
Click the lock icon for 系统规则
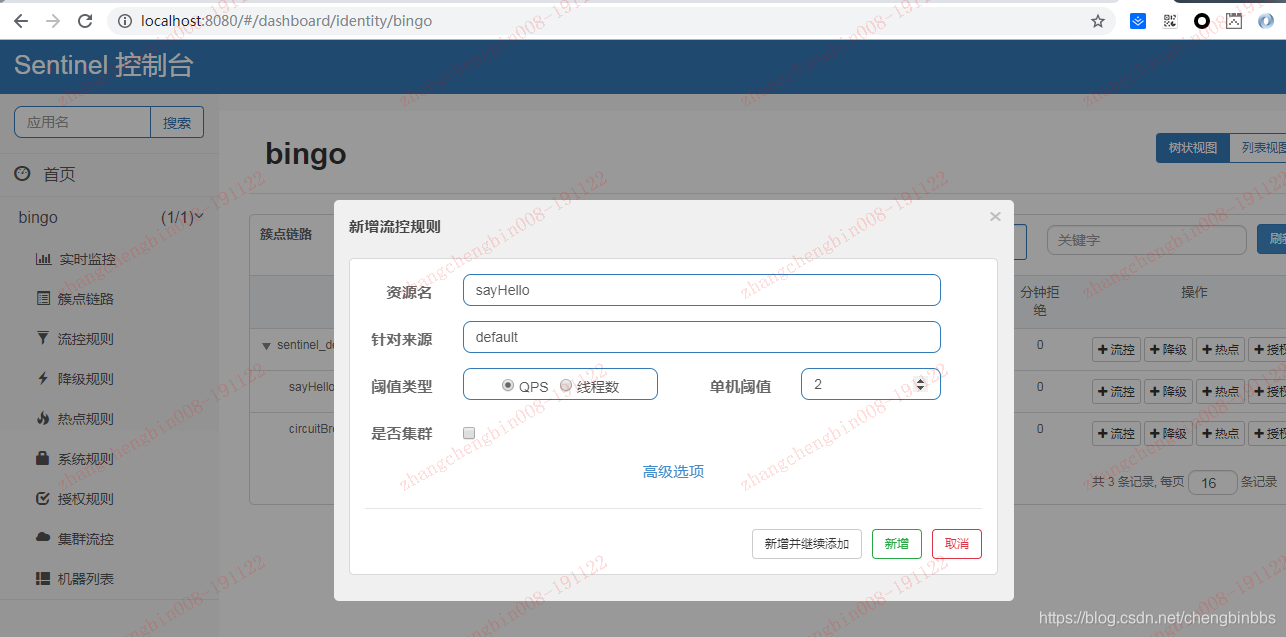(x=43, y=458)
